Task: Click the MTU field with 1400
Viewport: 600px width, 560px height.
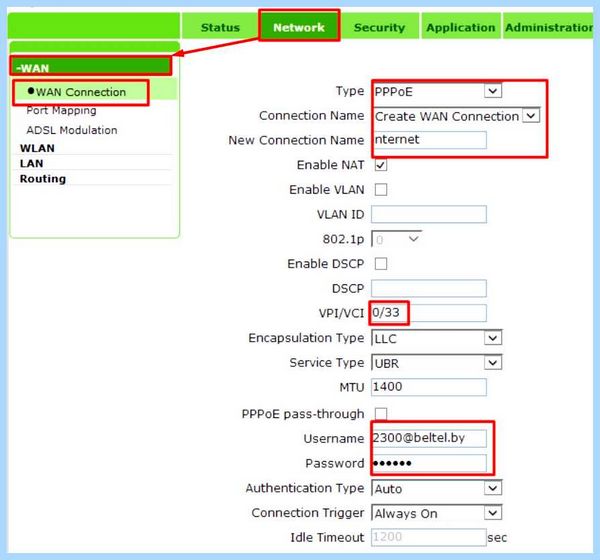Action: [x=429, y=387]
